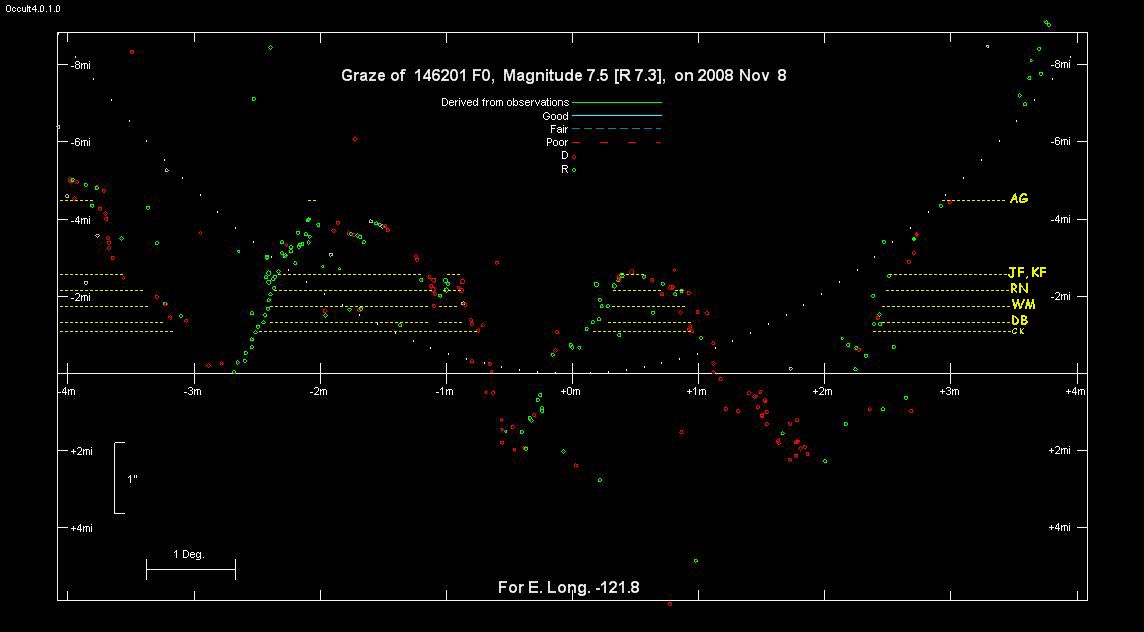Image resolution: width=1144 pixels, height=632 pixels.
Task: Click the red dashed 'Poor' line sample
Action: click(617, 143)
